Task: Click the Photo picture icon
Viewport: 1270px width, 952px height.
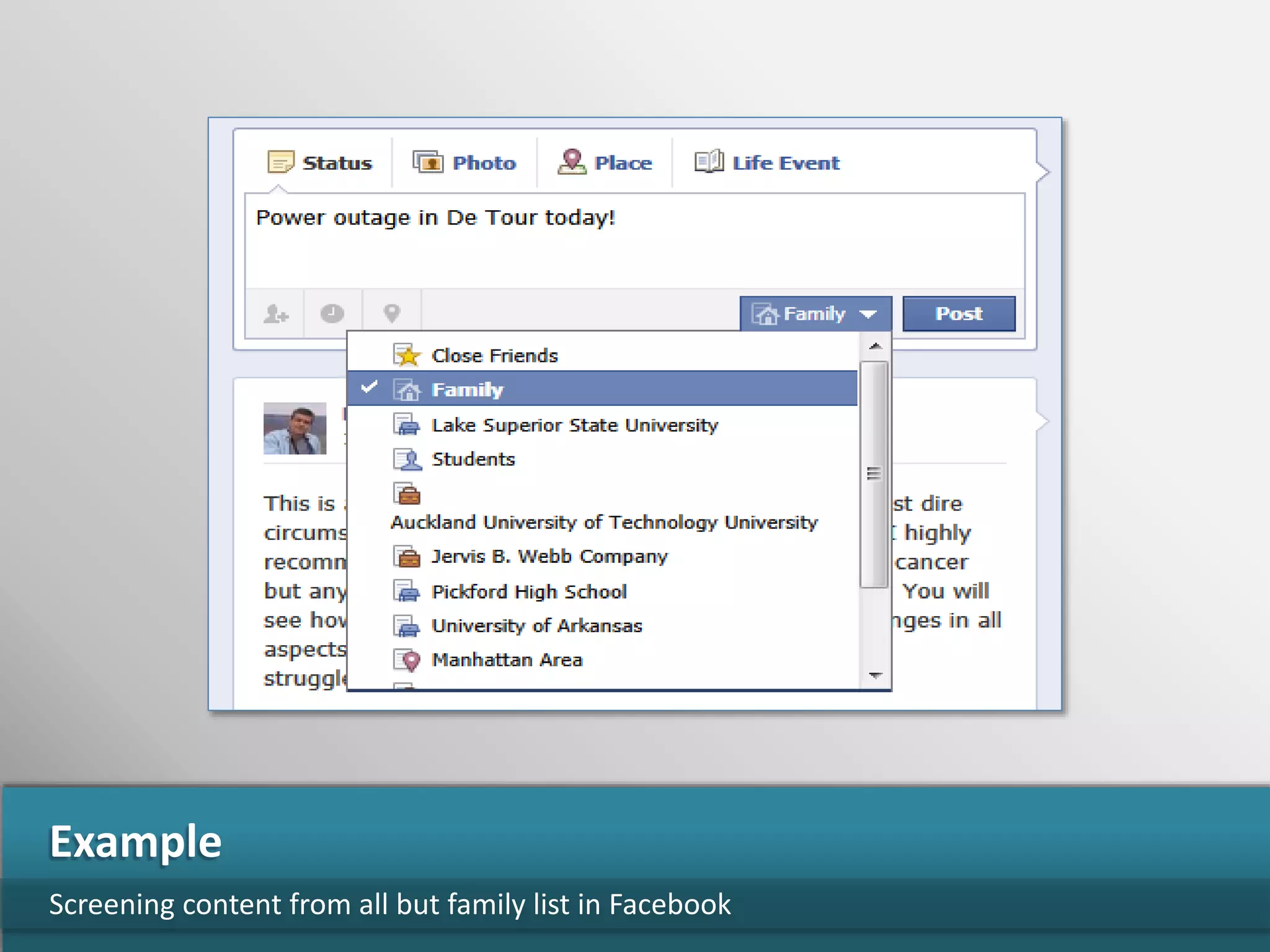Action: click(x=428, y=162)
